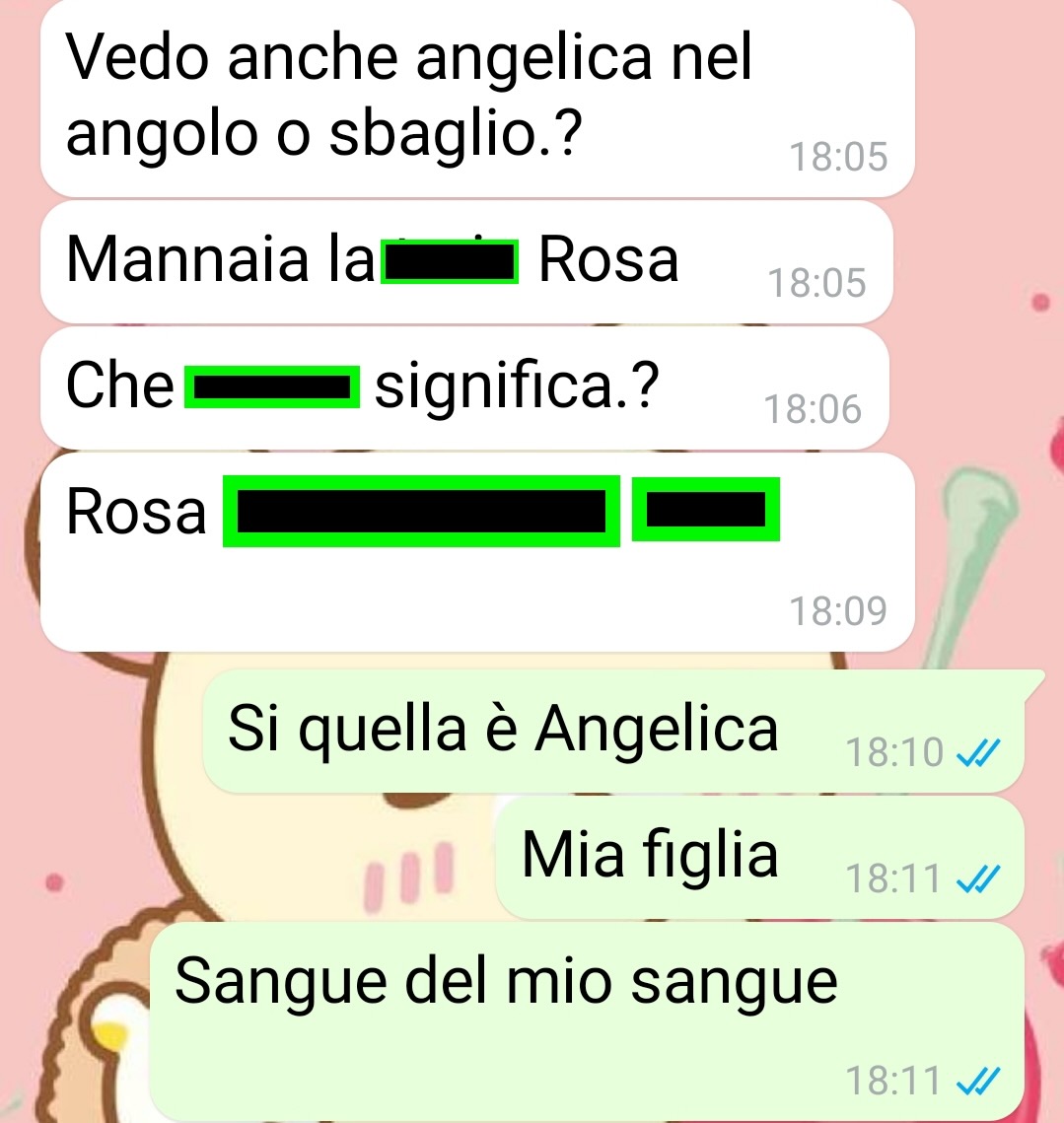The height and width of the screenshot is (1123, 1064).
Task: Click the redacted word after "Mannaia la"
Action: (x=450, y=262)
